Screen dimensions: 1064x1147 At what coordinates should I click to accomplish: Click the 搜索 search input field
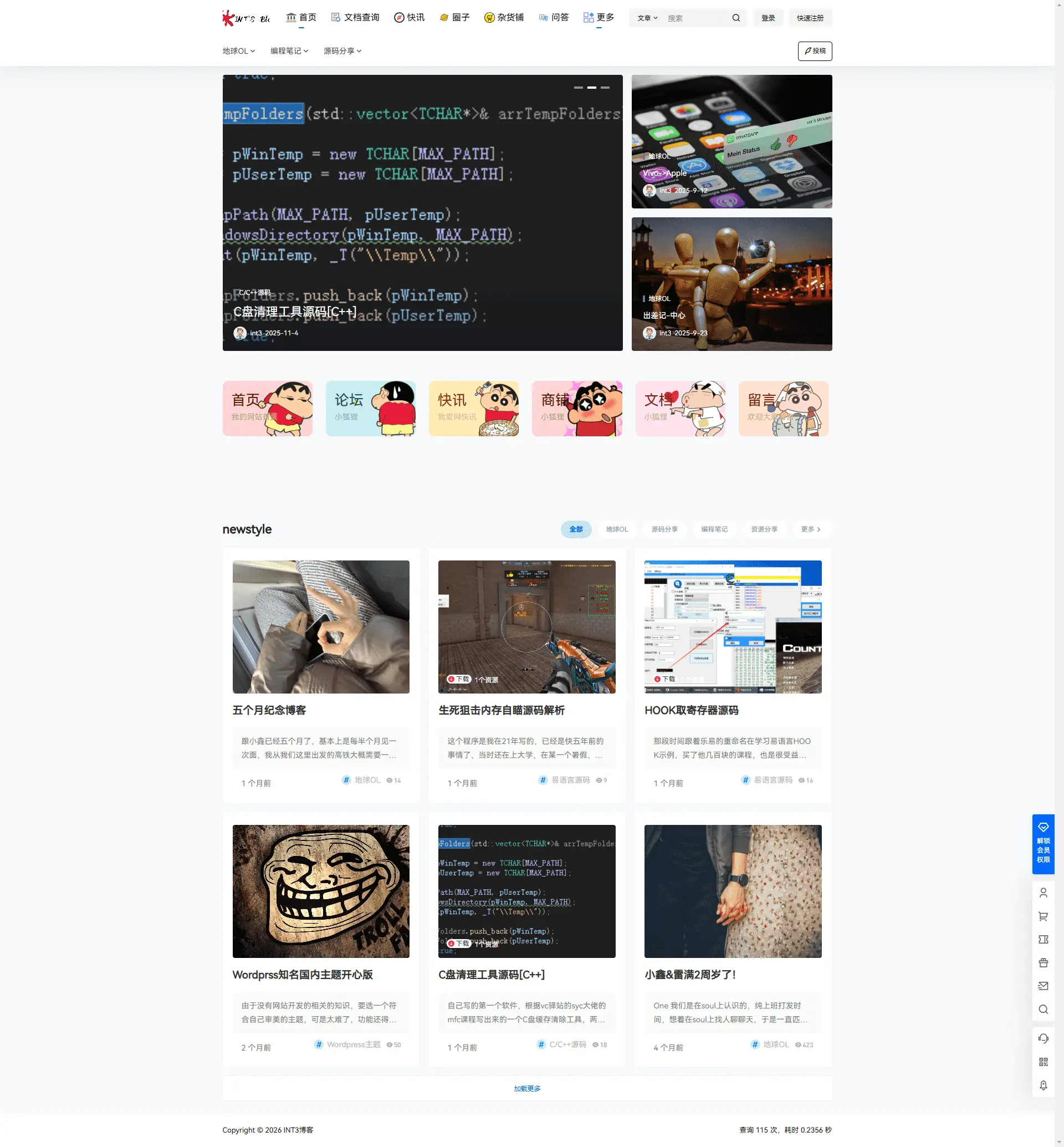pos(695,18)
